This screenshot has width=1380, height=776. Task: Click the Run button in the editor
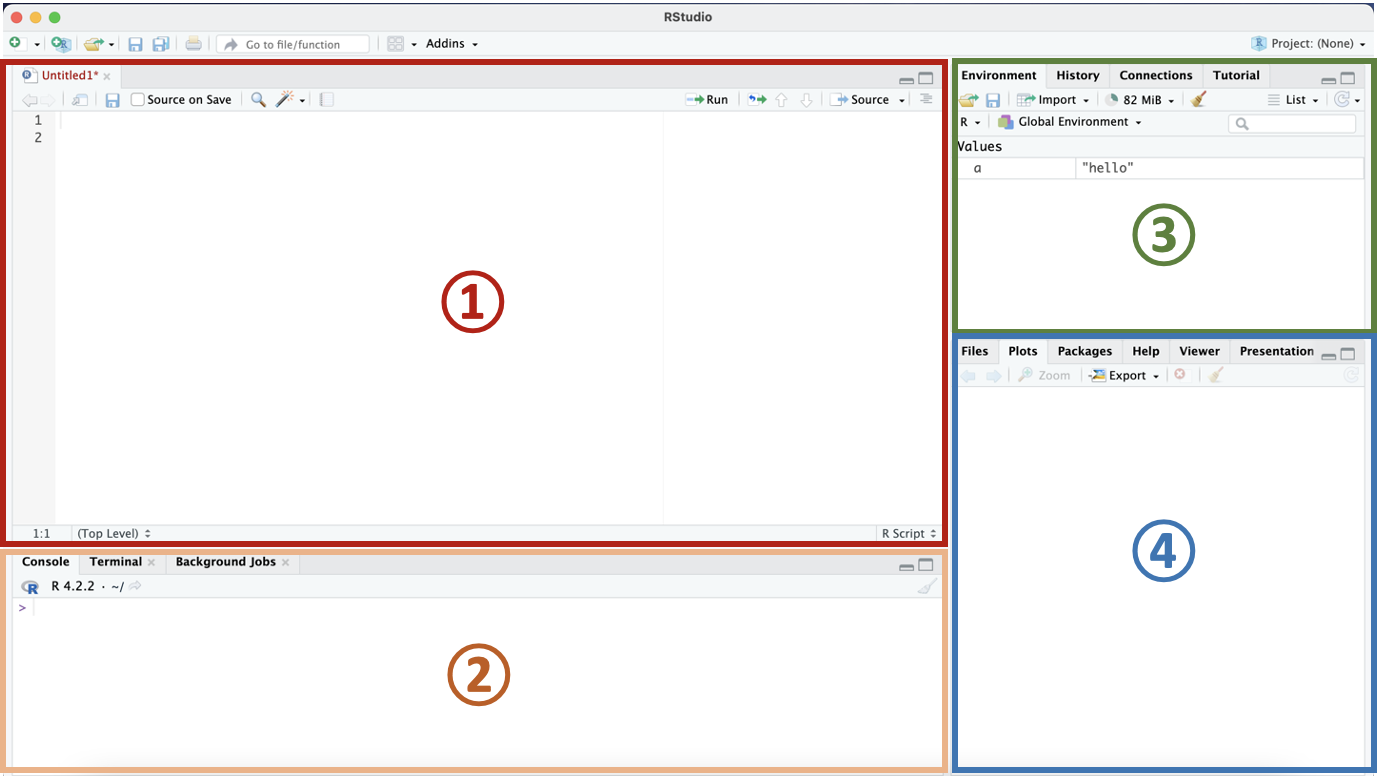tap(707, 100)
